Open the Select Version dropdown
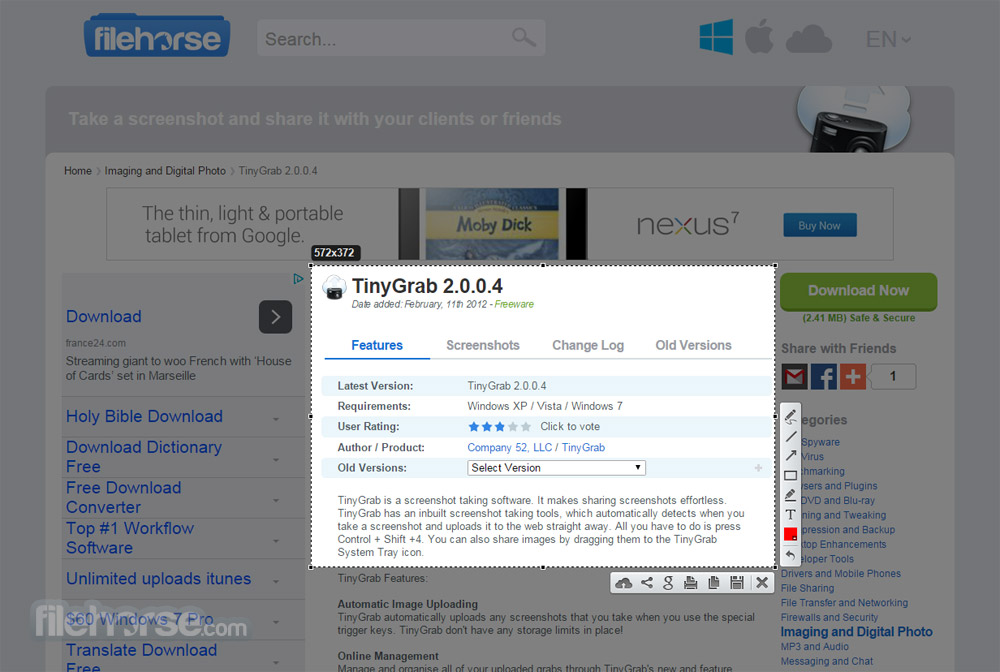The height and width of the screenshot is (672, 1000). 556,468
